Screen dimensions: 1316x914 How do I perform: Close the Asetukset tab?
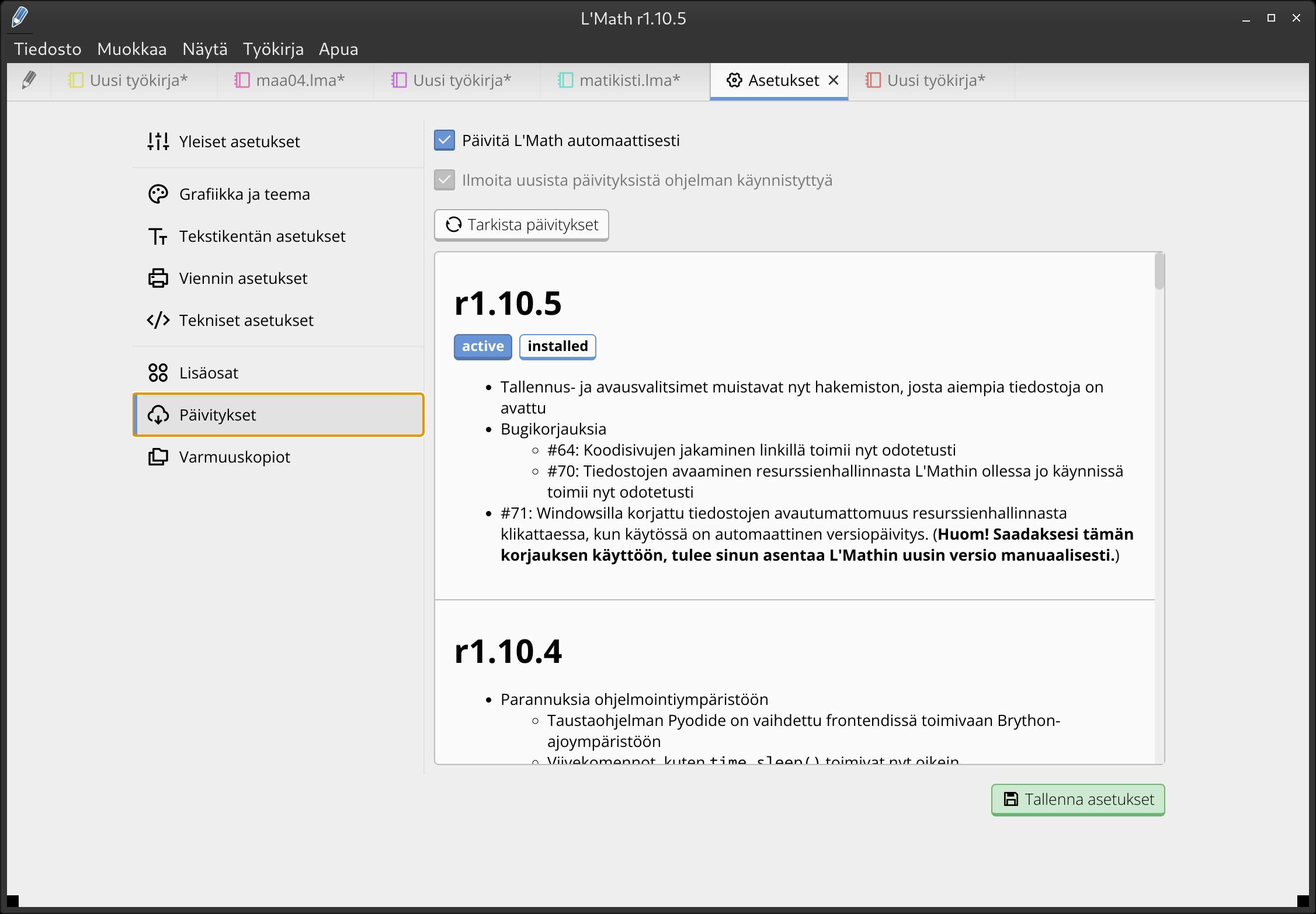tap(834, 80)
